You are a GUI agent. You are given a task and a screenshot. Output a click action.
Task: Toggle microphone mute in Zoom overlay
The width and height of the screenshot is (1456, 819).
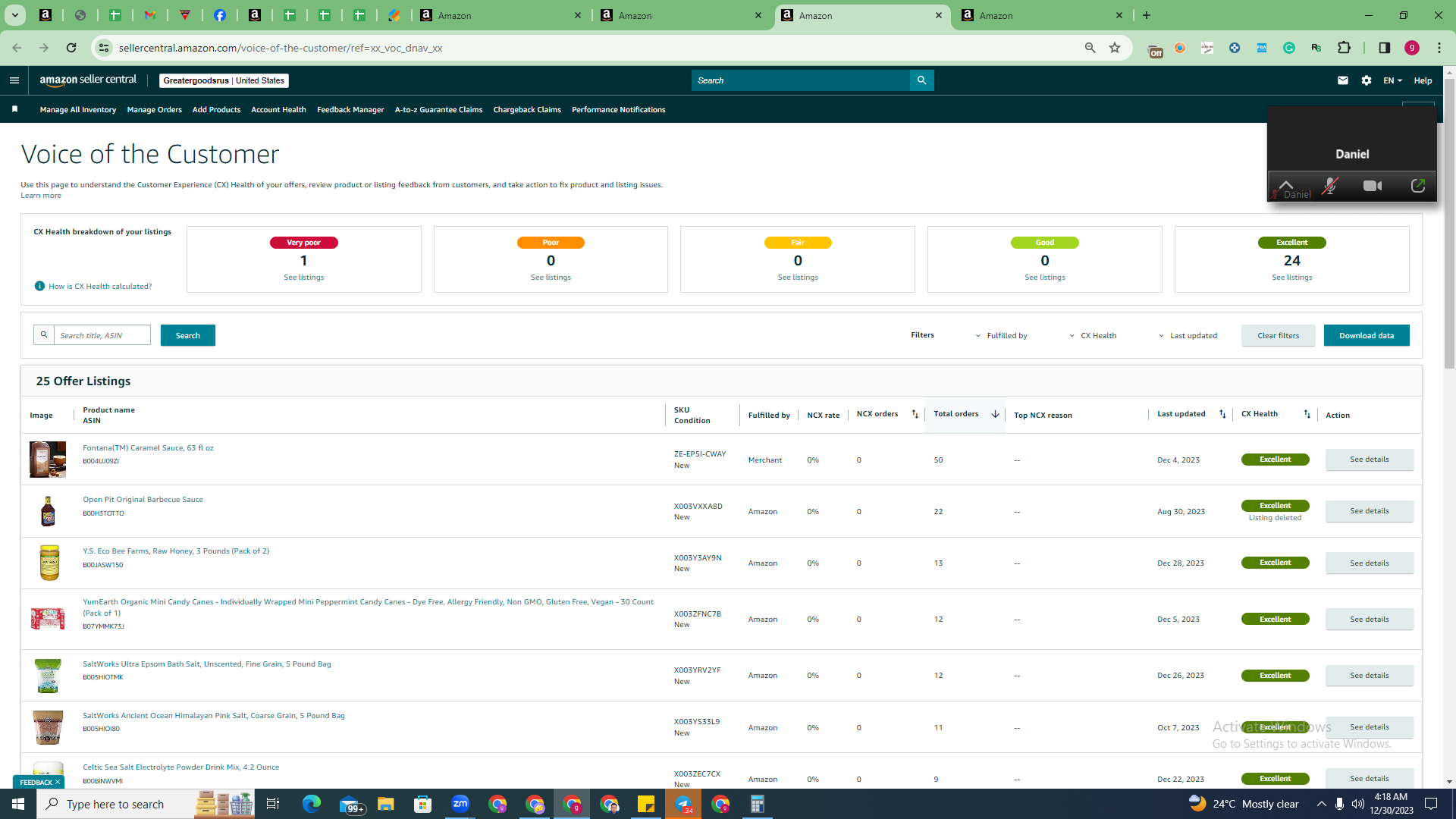pyautogui.click(x=1329, y=186)
